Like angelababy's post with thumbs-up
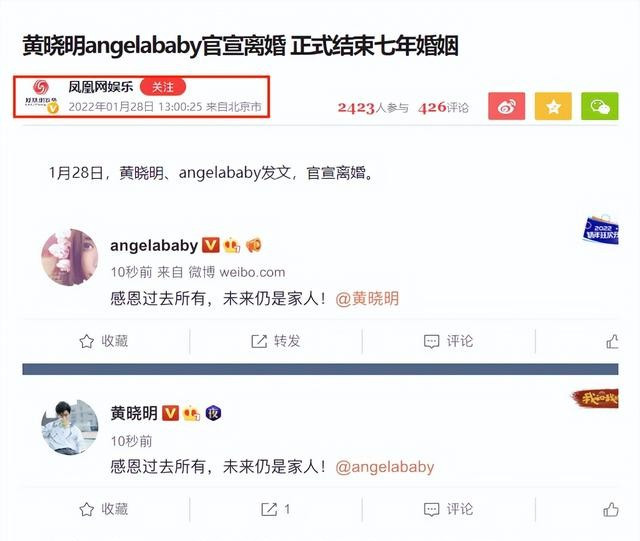The height and width of the screenshot is (541, 640). click(612, 341)
